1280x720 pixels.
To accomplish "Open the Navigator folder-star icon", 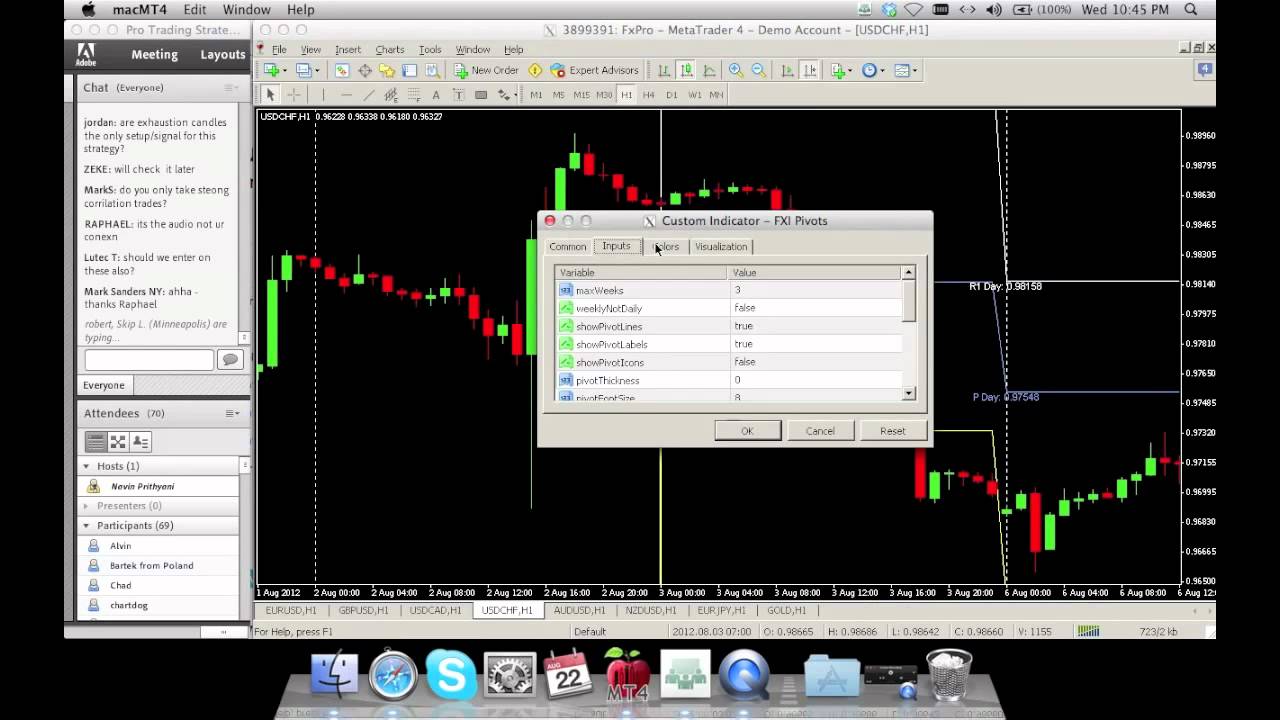I will [387, 70].
